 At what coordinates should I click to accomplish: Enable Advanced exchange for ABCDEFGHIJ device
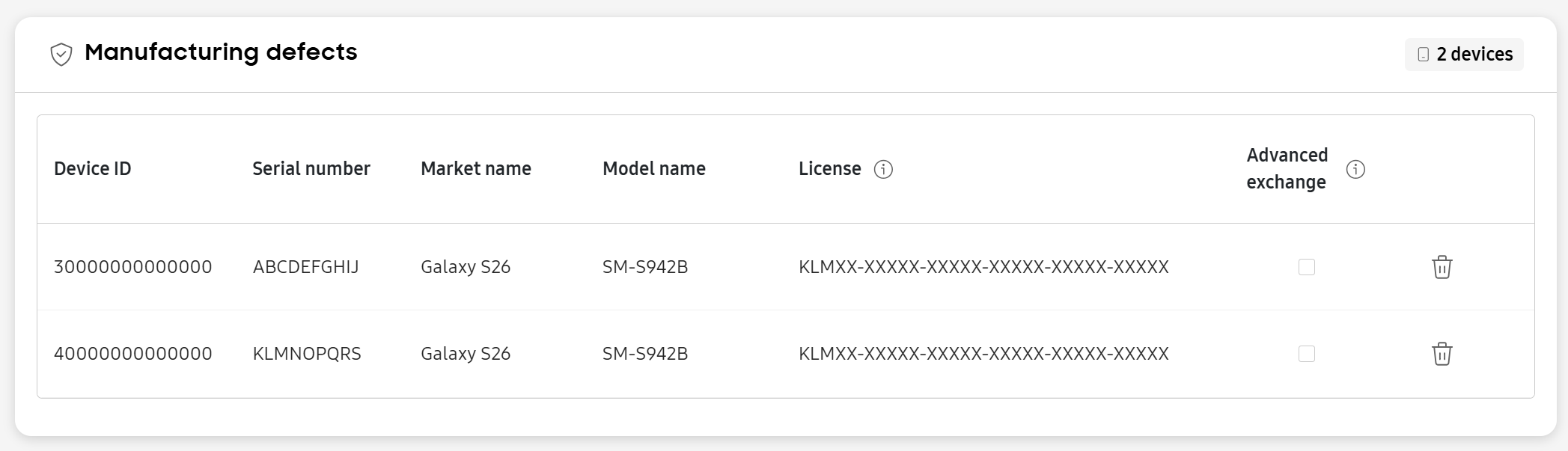pos(1307,267)
